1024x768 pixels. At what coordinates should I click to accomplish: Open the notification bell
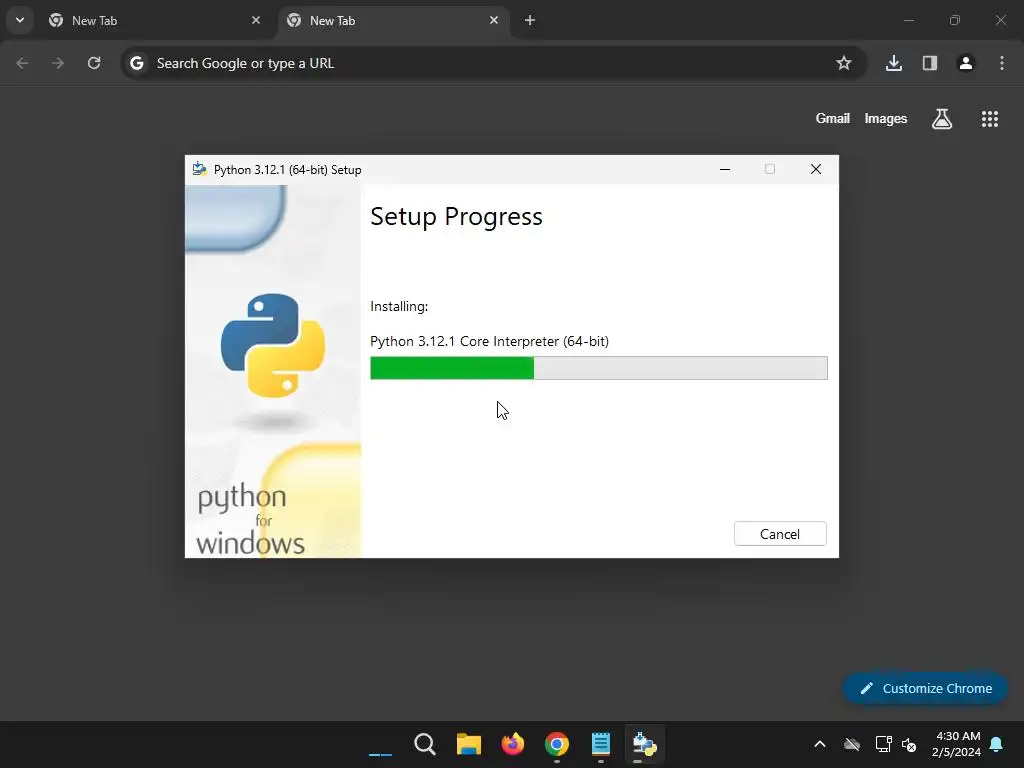pyautogui.click(x=997, y=744)
